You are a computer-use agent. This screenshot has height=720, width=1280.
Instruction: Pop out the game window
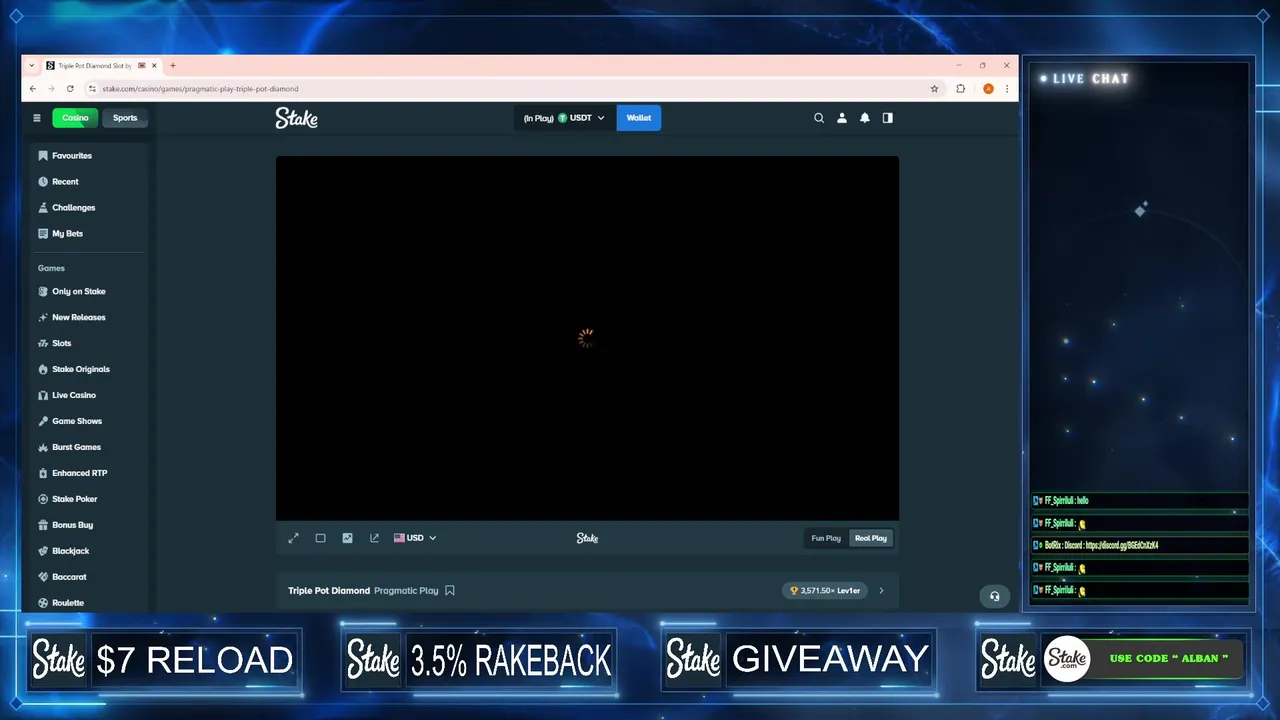point(374,538)
